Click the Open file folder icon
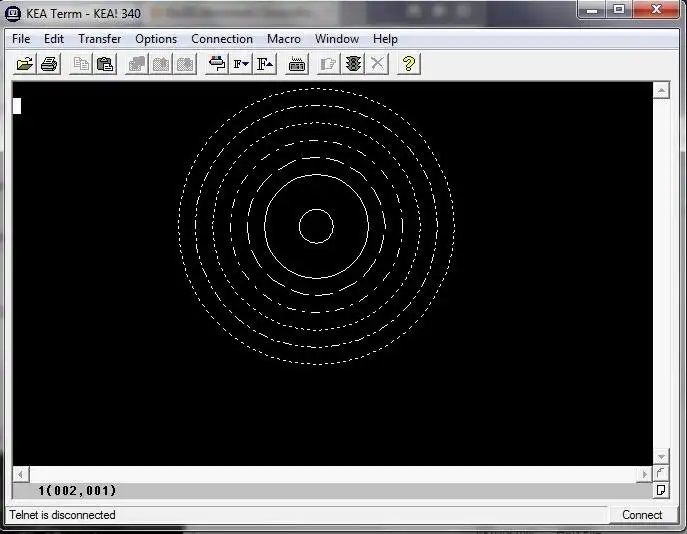Viewport: 687px width, 534px height. tap(25, 64)
